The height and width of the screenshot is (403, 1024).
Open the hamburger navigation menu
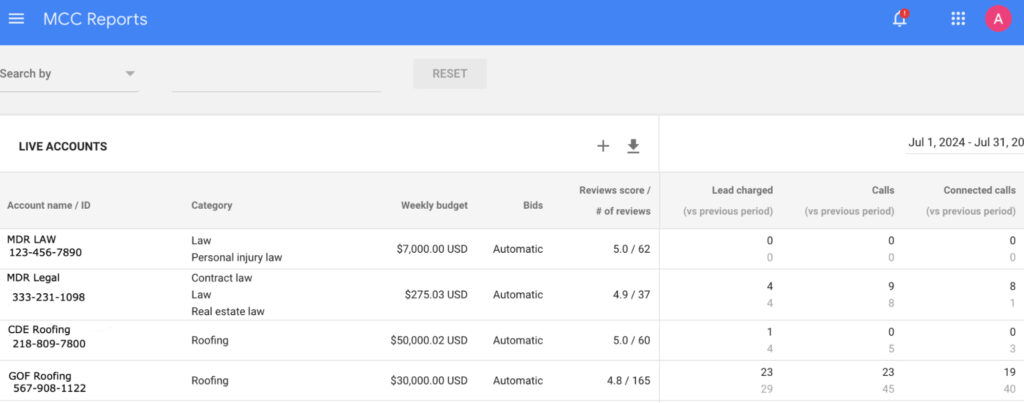pos(16,19)
